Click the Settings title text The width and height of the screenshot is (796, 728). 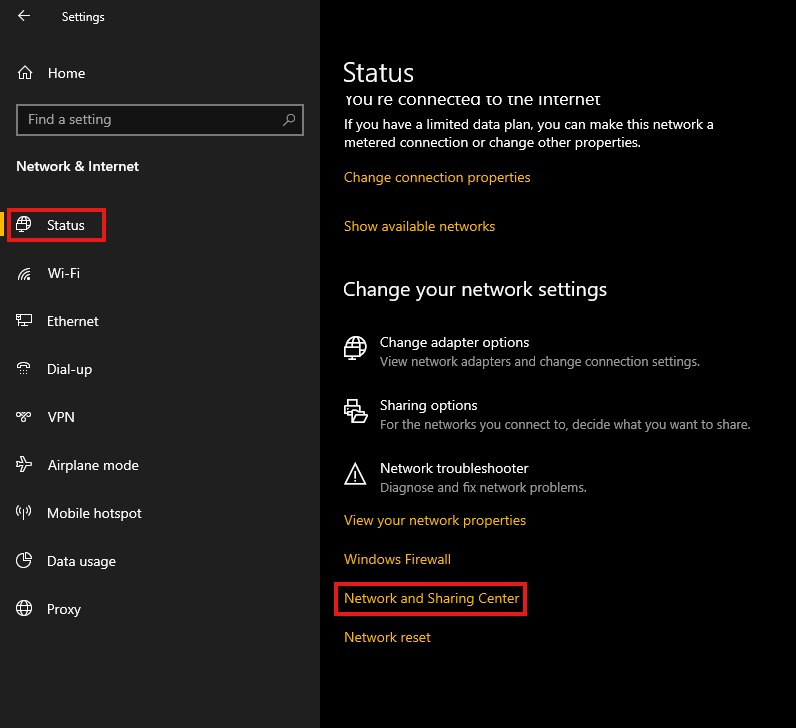click(x=83, y=17)
